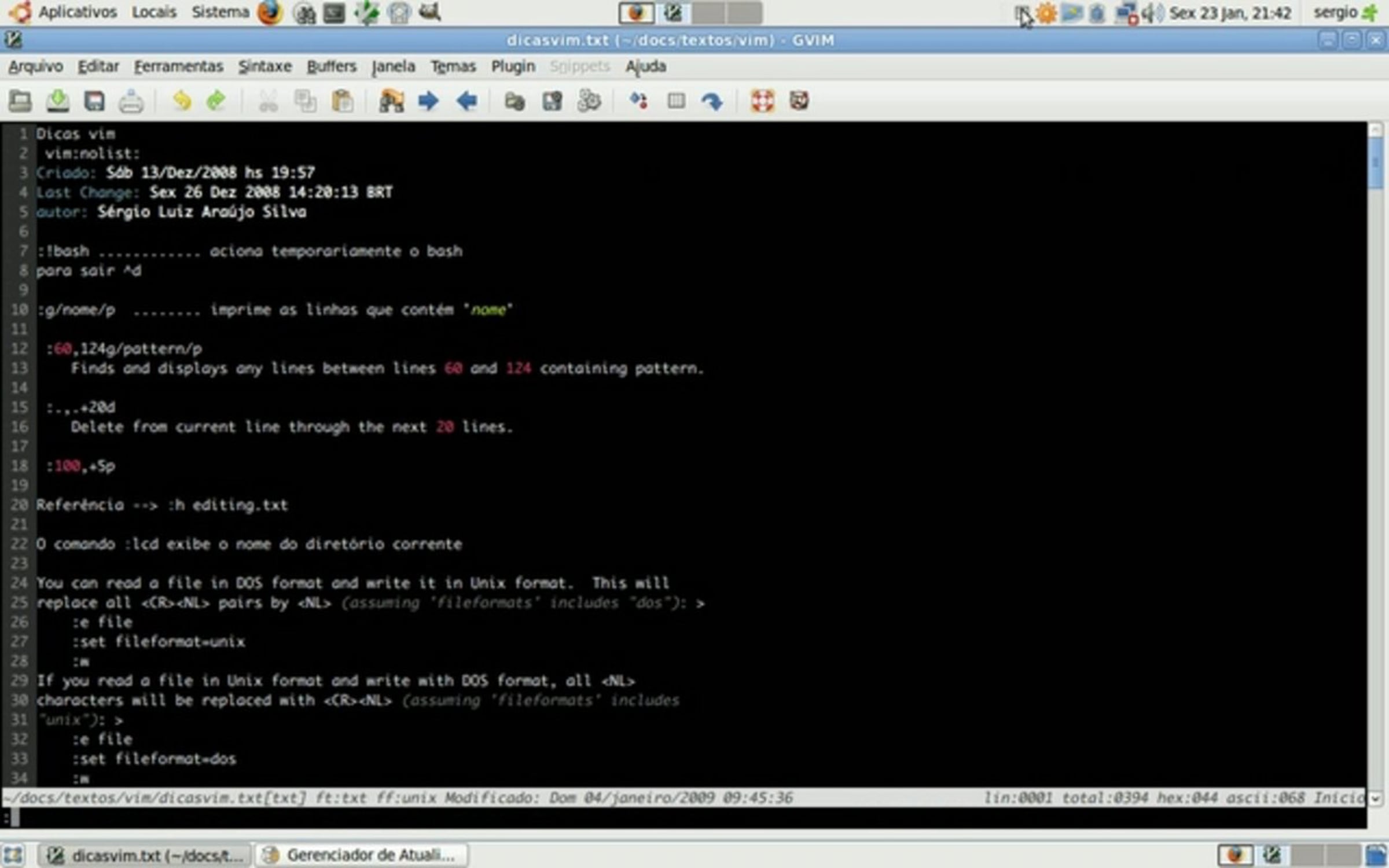The image size is (1389, 868).
Task: Save the current file from toolbar
Action: [57, 101]
